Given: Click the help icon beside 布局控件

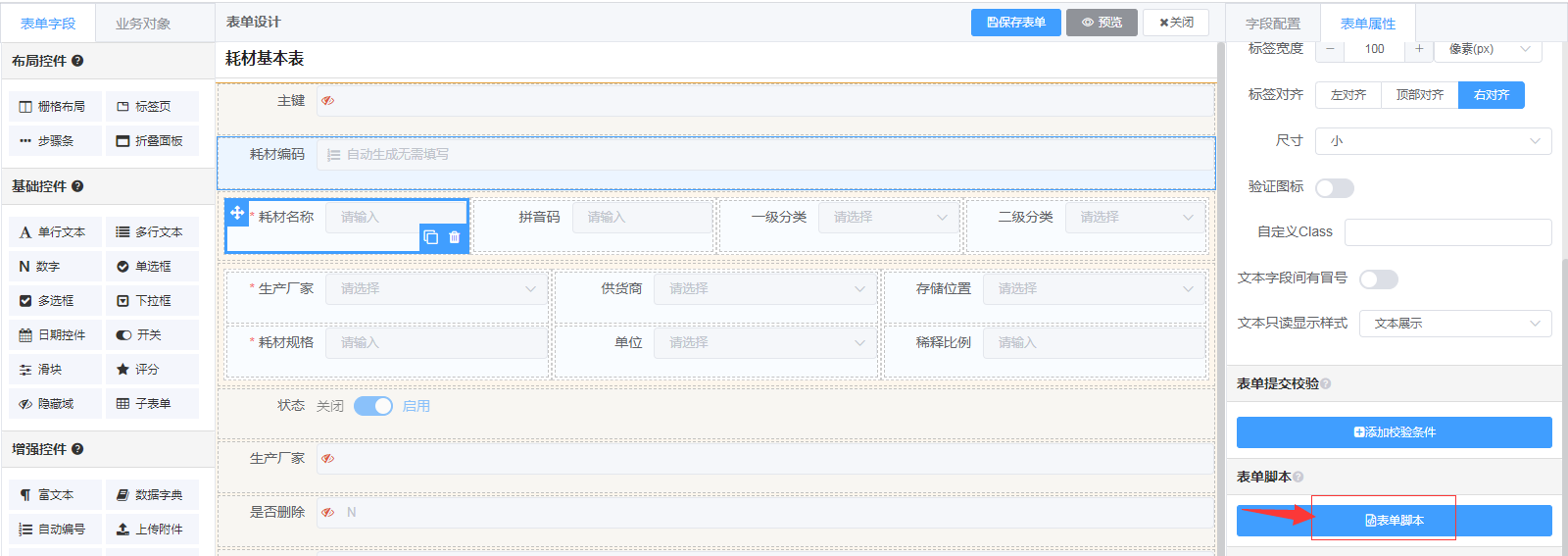Looking at the screenshot, I should coord(77,61).
